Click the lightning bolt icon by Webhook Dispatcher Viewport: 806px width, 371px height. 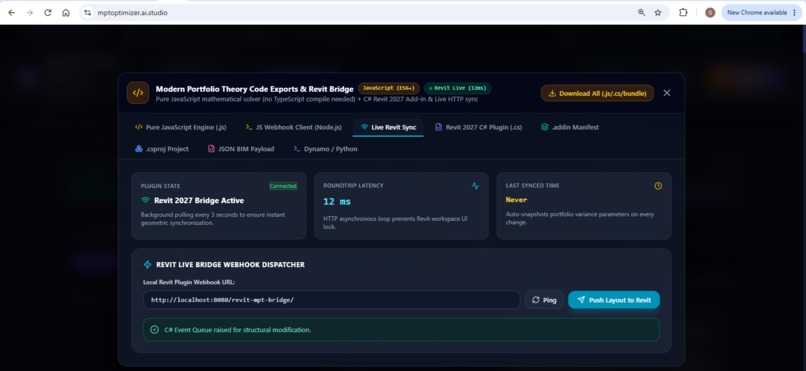(148, 265)
